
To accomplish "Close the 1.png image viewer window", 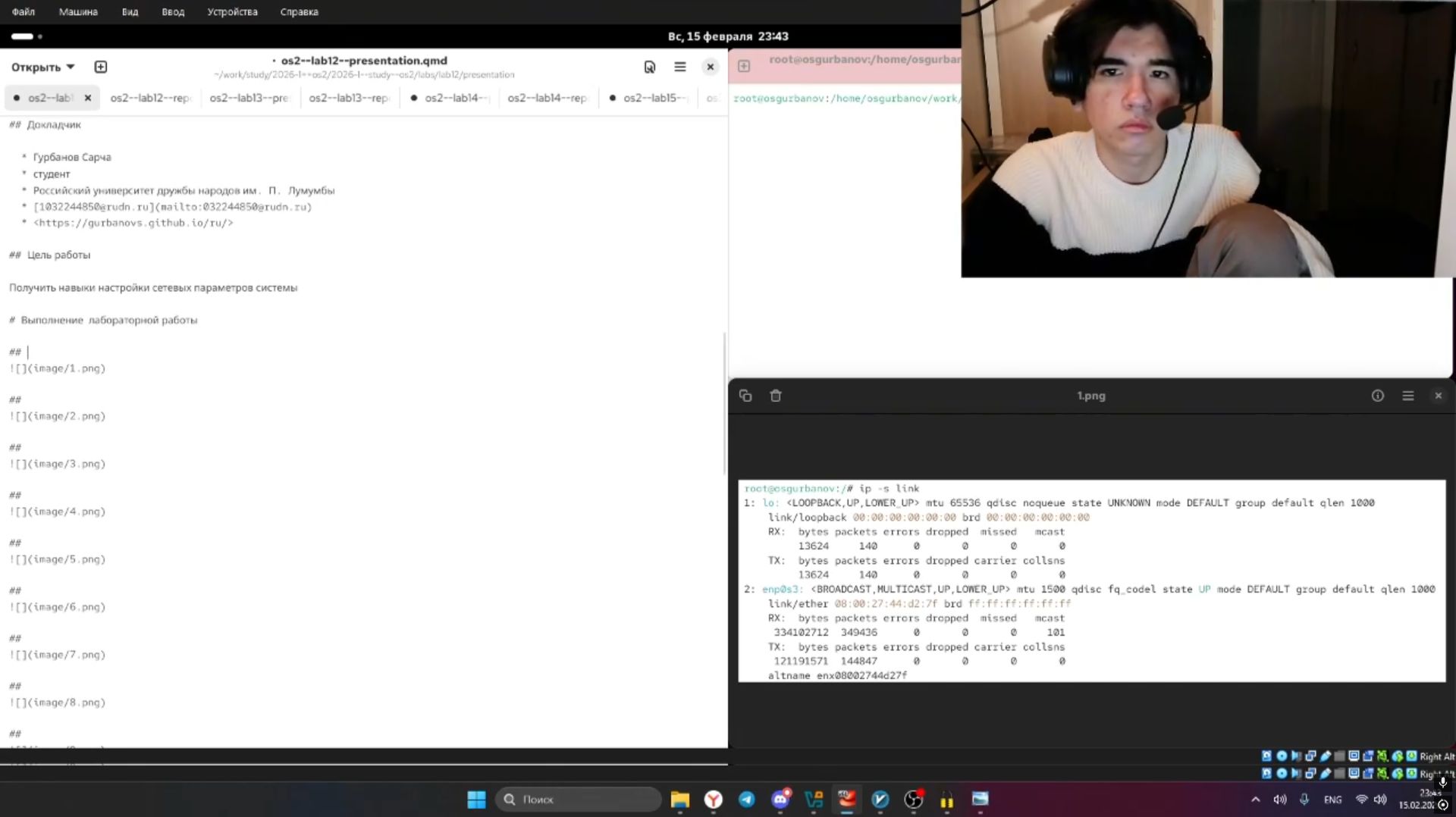I will pos(1439,396).
